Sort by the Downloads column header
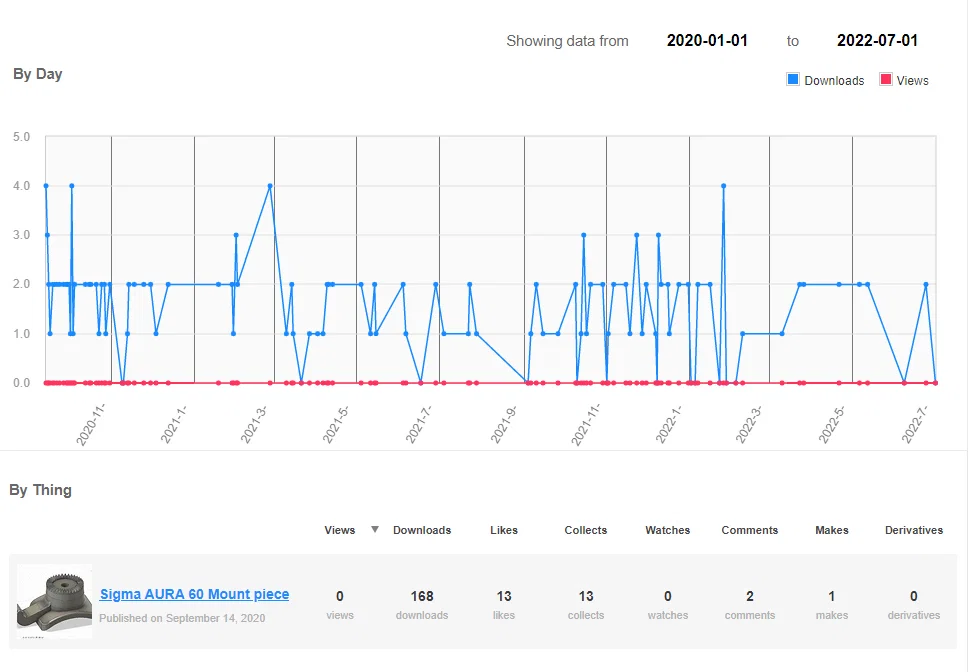The height and width of the screenshot is (672, 968). coord(422,530)
